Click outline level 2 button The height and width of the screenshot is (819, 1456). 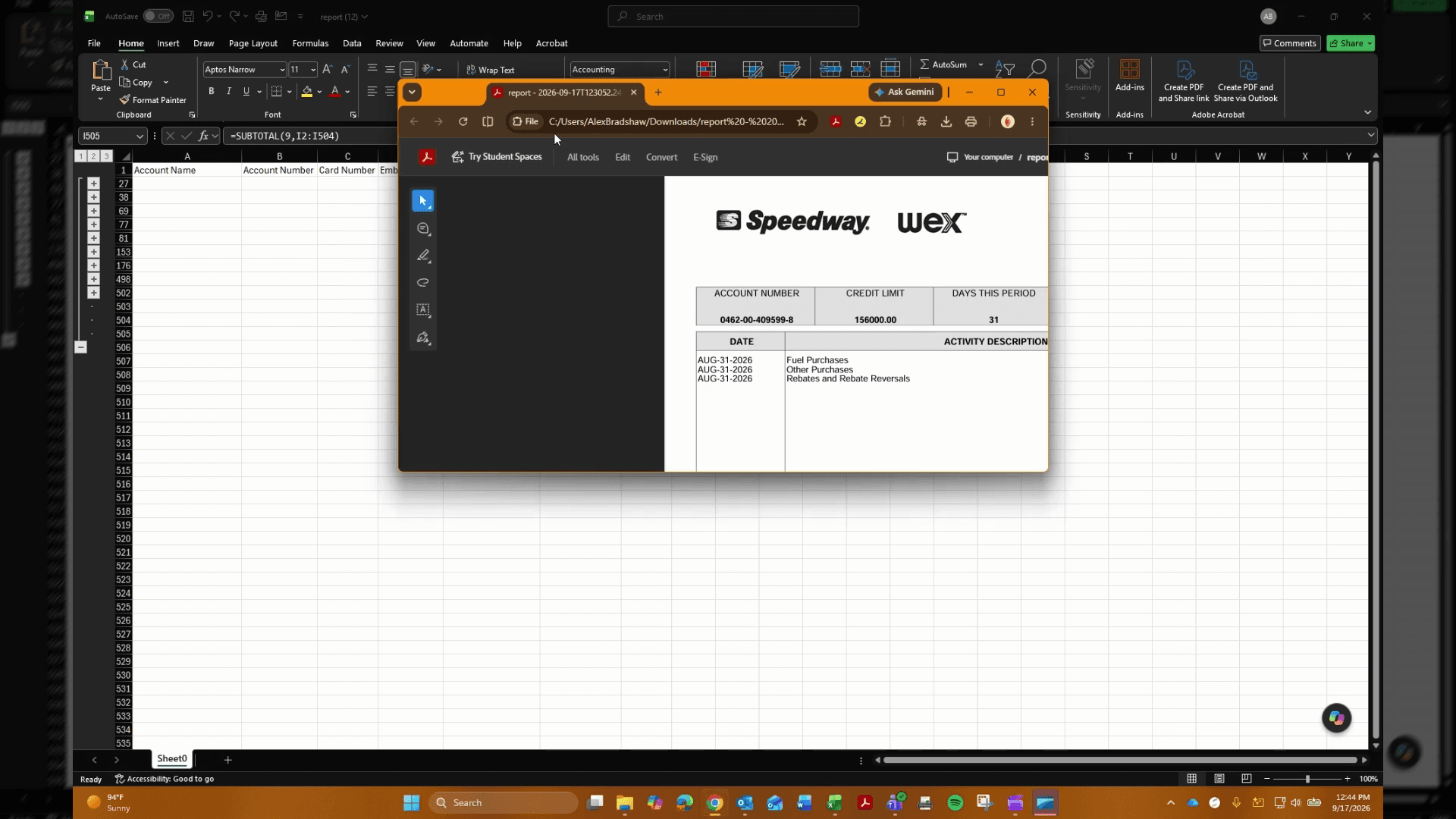pos(93,156)
